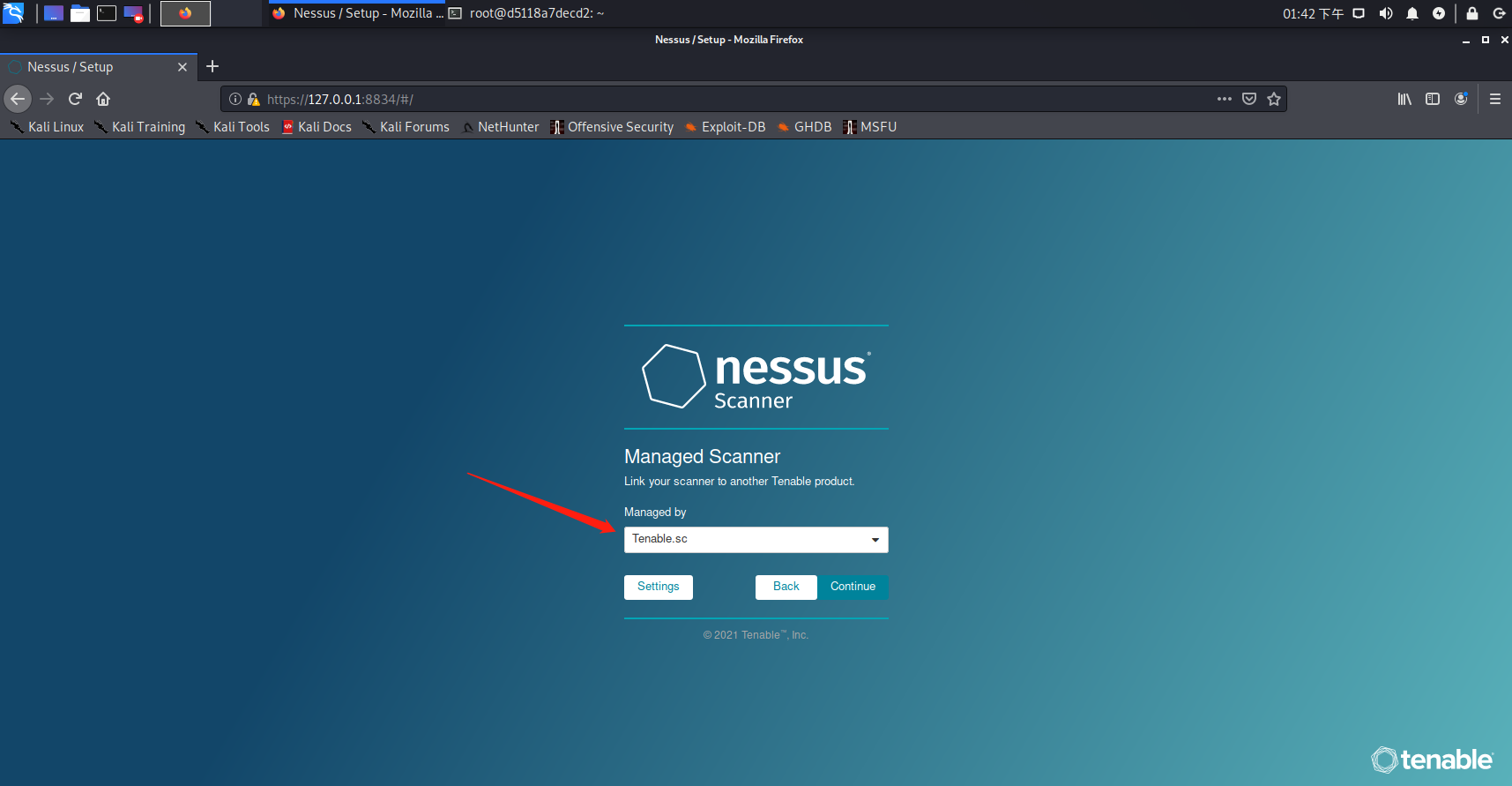
Task: Open a new browser tab
Action: click(x=212, y=66)
